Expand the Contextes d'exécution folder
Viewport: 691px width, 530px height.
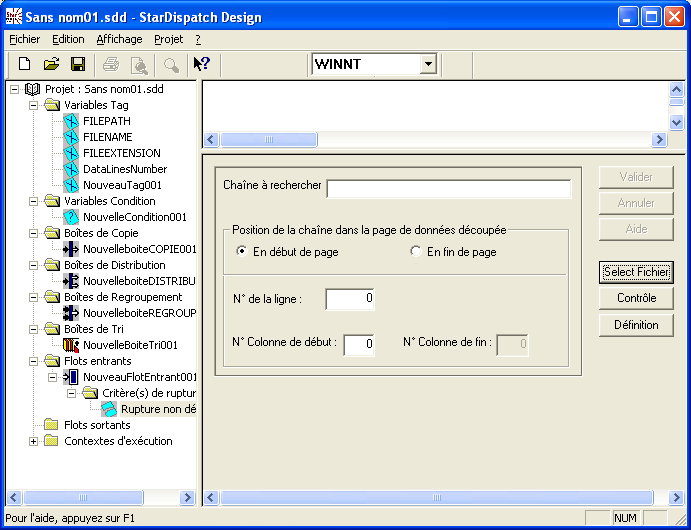pyautogui.click(x=34, y=441)
